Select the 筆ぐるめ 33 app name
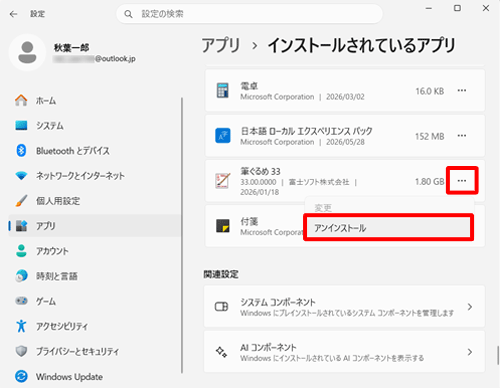This screenshot has width=500, height=388. (x=260, y=171)
